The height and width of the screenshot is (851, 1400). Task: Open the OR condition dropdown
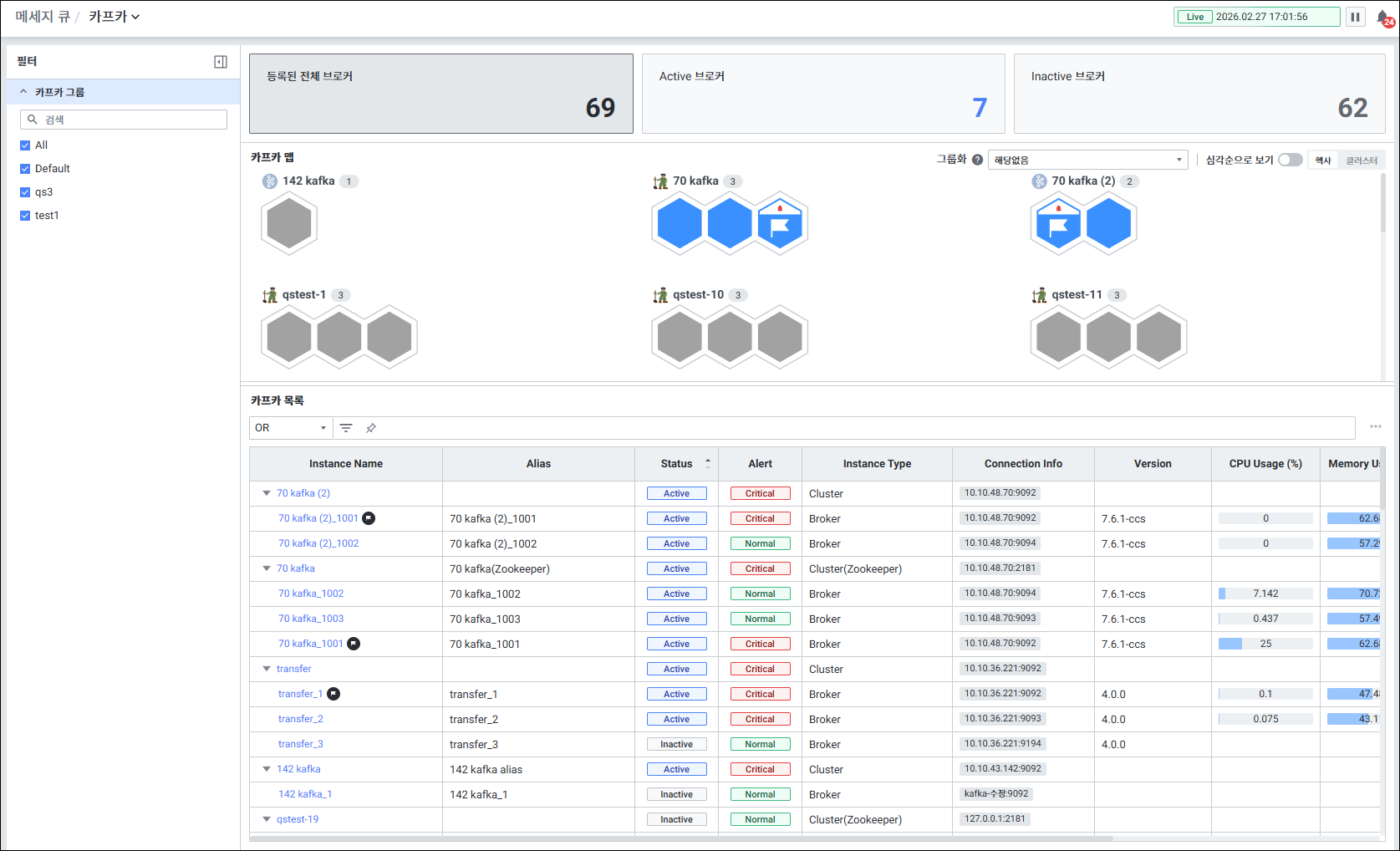tap(290, 428)
